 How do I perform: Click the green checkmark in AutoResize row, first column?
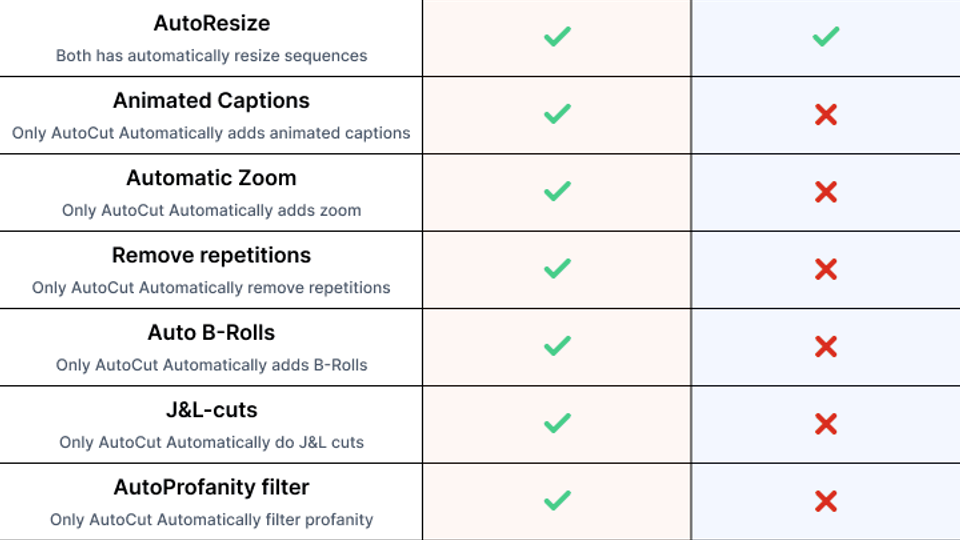(557, 37)
